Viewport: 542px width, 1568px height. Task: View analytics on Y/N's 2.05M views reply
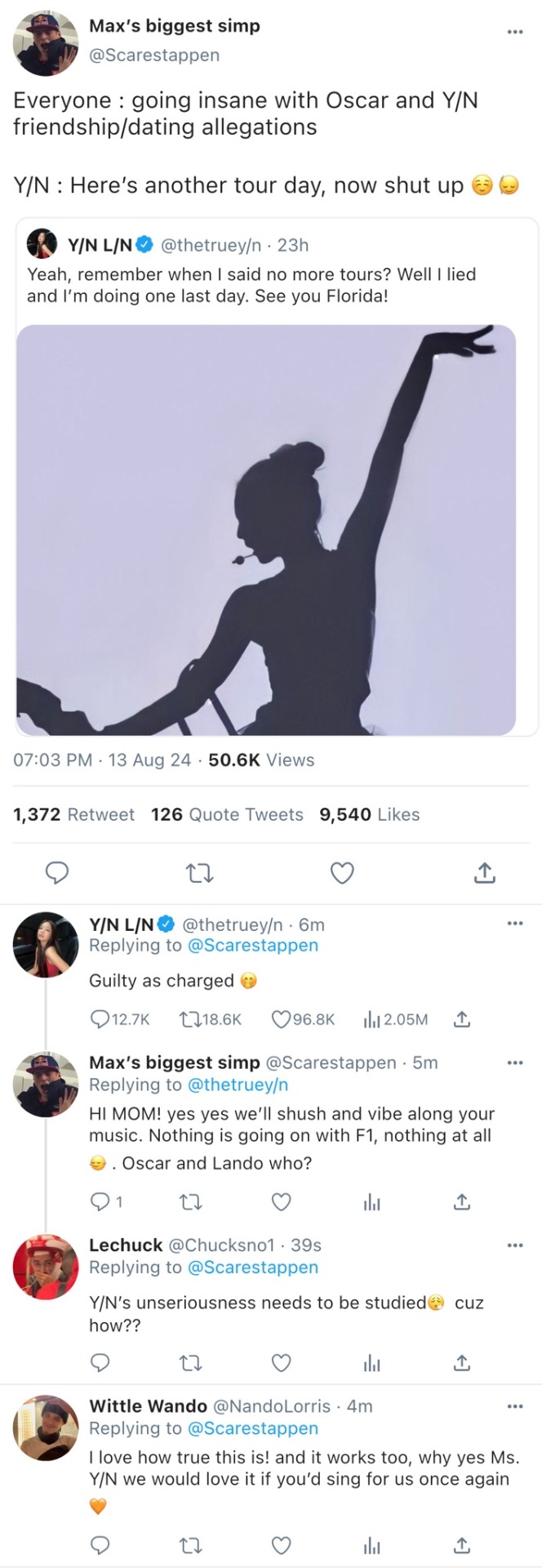click(371, 1018)
